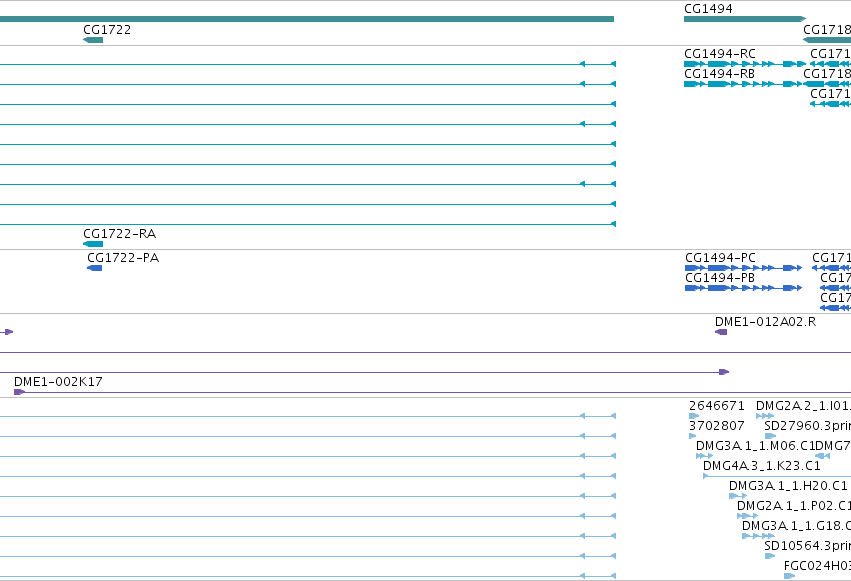
Task: Select the glyph under DMG3A.1_1.G18.C
Action: [x=758, y=536]
